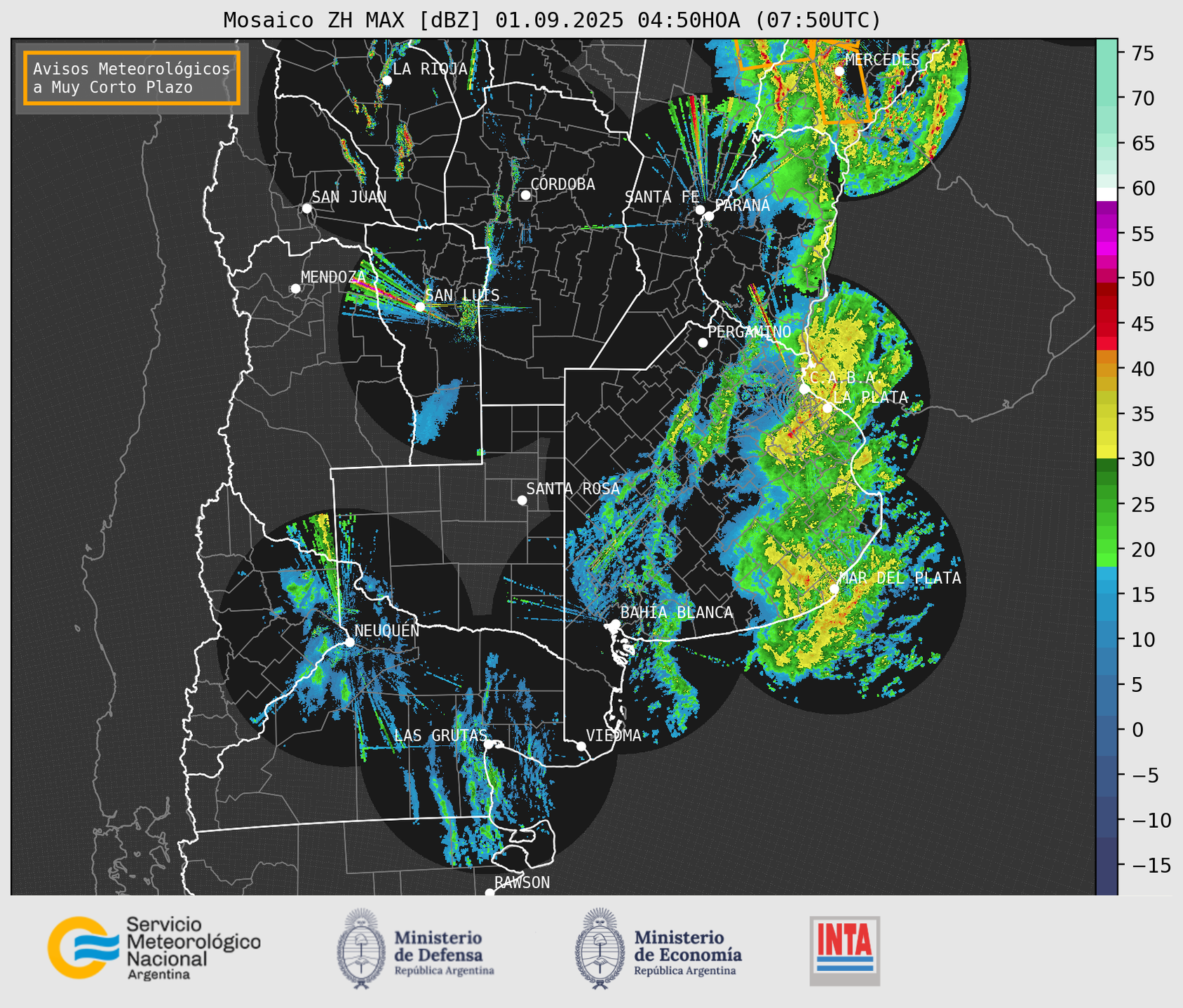Click the SANTA FE city marker dot
Image resolution: width=1183 pixels, height=1008 pixels.
click(700, 210)
